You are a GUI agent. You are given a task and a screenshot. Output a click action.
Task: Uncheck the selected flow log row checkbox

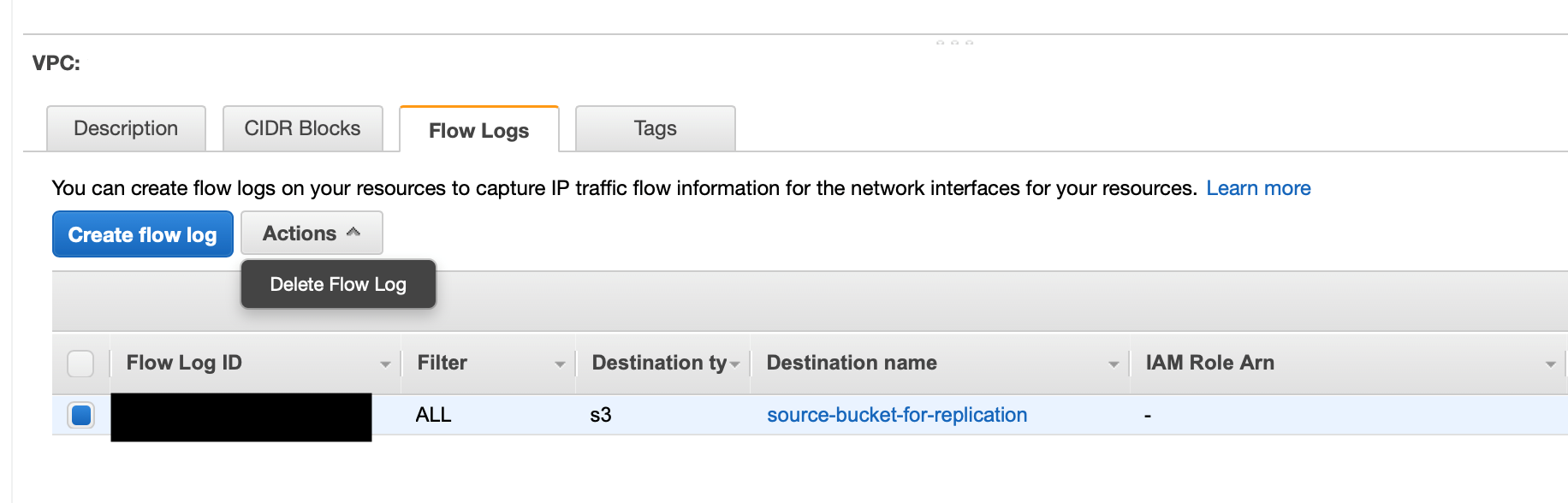(80, 416)
